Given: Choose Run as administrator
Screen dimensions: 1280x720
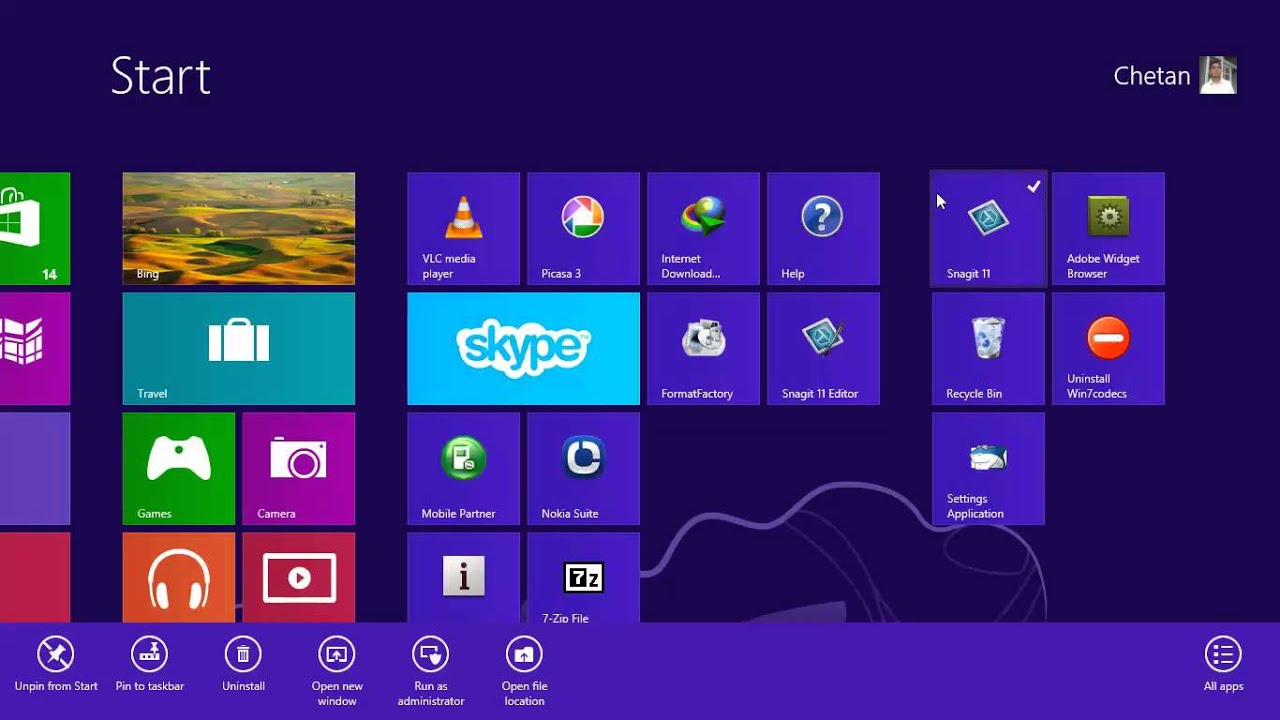Looking at the screenshot, I should click(431, 672).
